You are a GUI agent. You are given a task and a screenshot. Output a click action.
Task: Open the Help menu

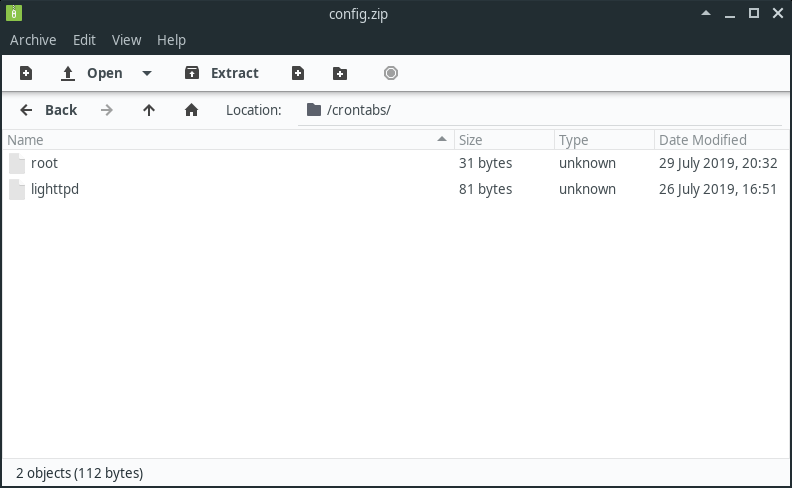(x=171, y=40)
